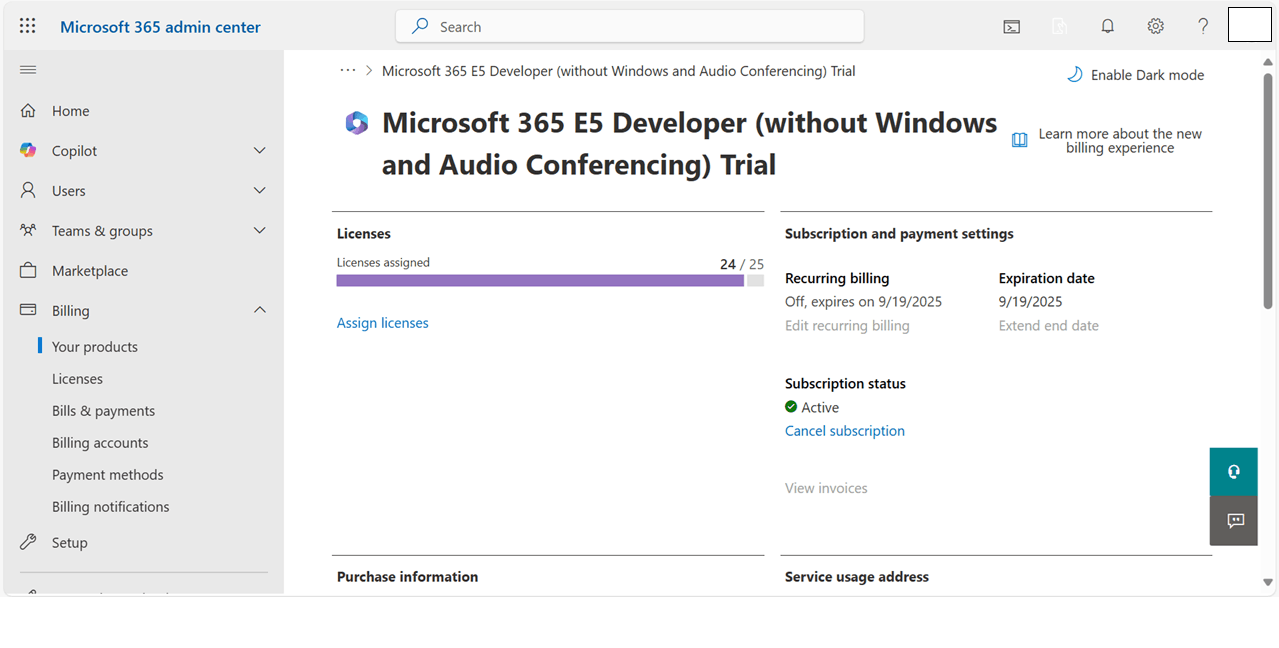Open Marketplace in navigation
Screen dimensions: 1279x648
90,271
